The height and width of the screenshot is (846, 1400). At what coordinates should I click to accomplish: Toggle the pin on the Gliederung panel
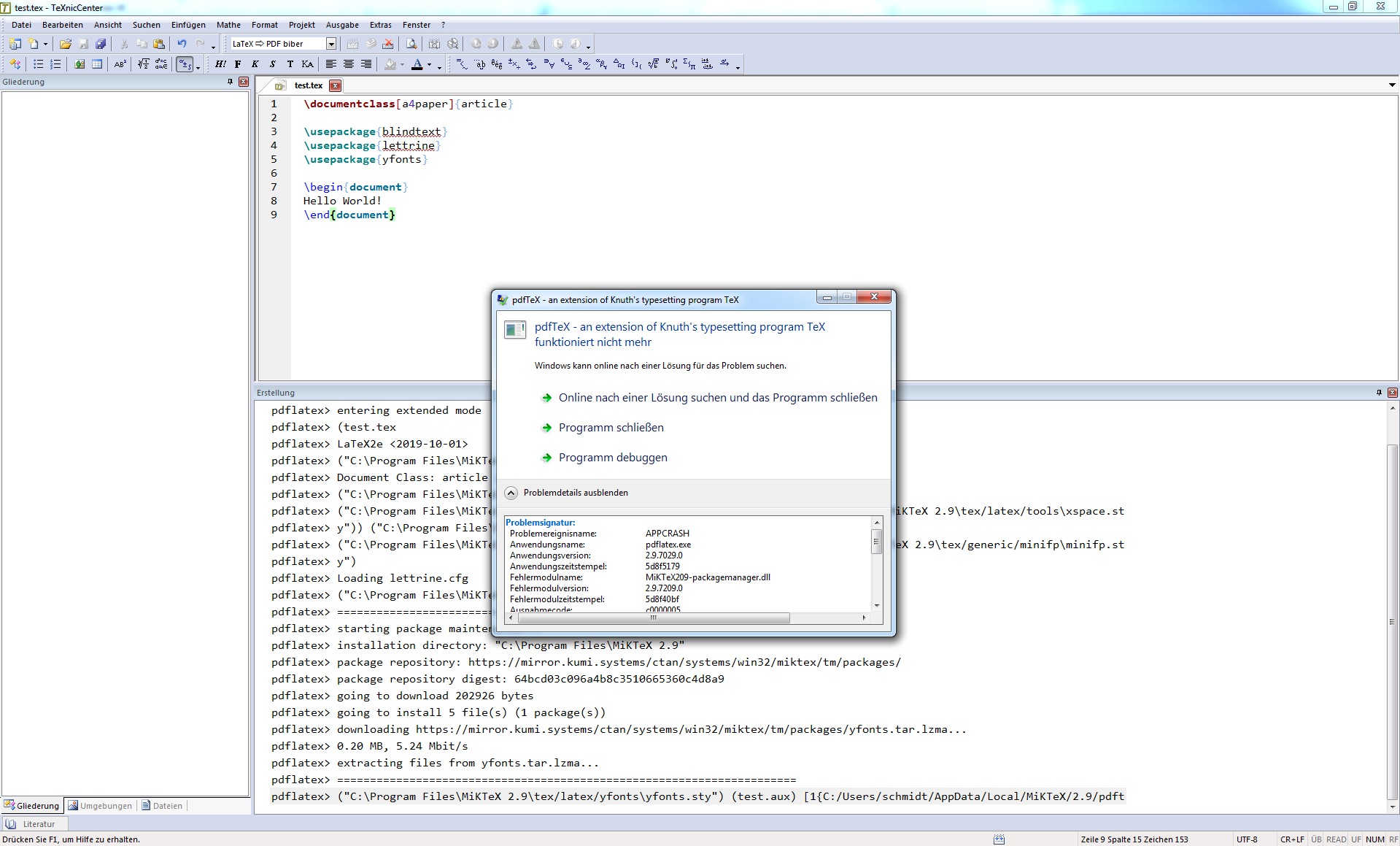(231, 82)
